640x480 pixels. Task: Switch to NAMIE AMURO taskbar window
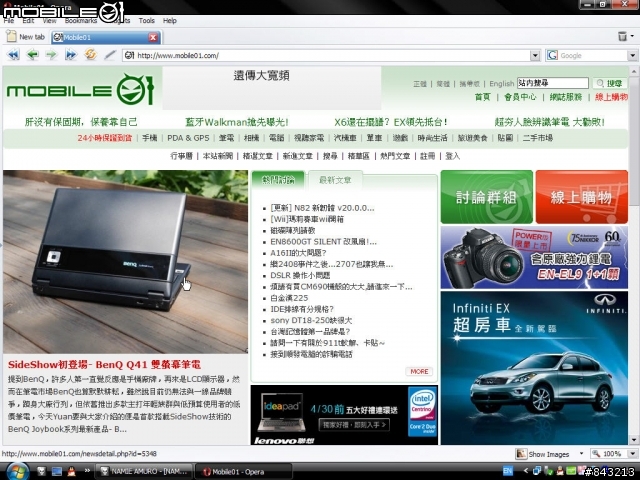[x=144, y=471]
